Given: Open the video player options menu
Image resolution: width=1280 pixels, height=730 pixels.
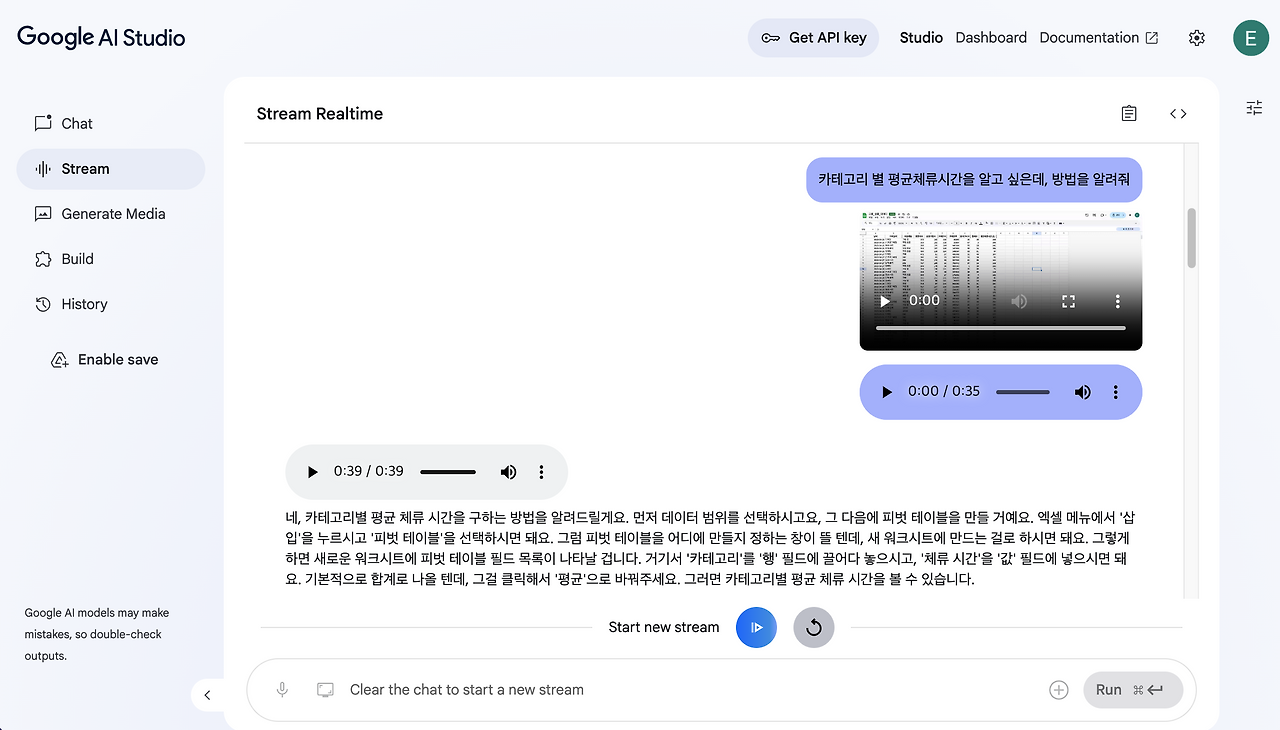Looking at the screenshot, I should [1117, 300].
